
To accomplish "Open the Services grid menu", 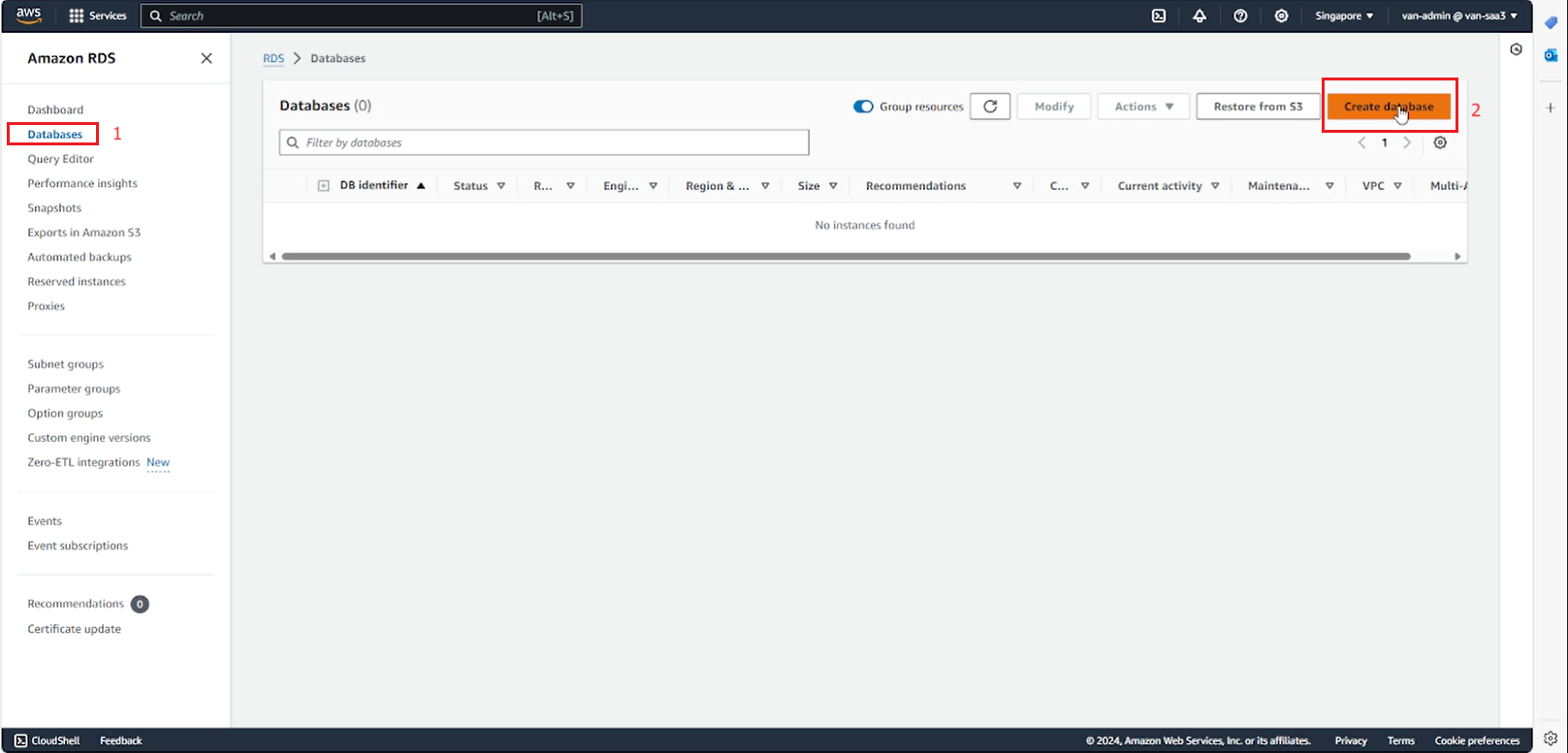I will (98, 16).
